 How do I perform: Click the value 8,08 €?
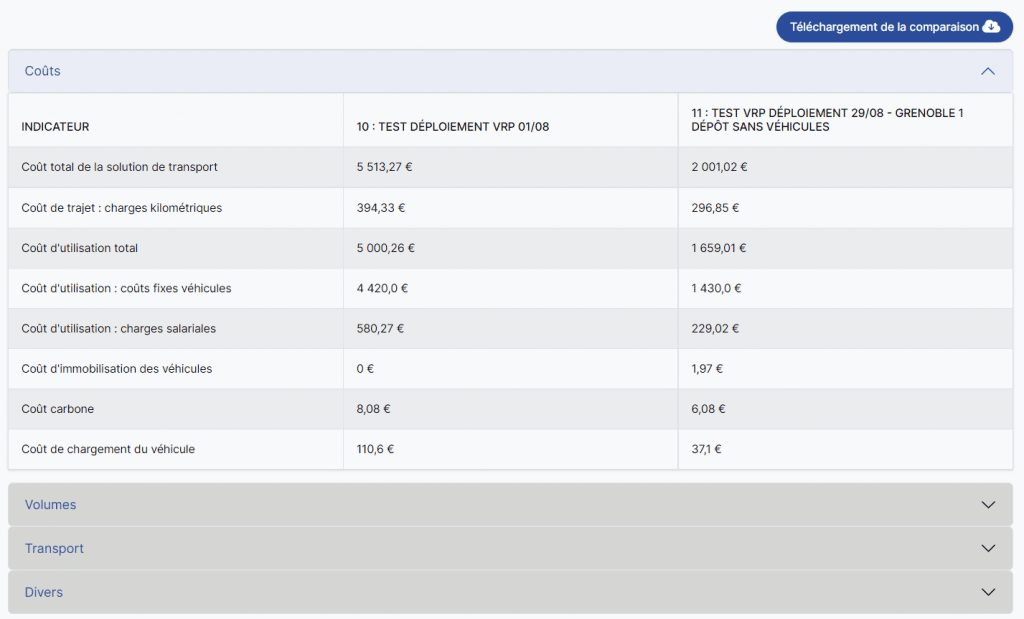374,409
